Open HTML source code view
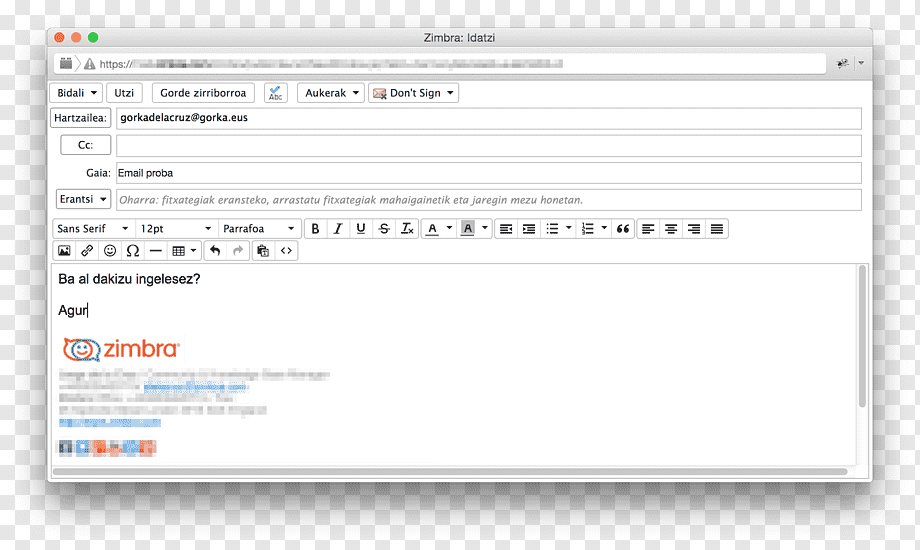Image resolution: width=920 pixels, height=550 pixels. [286, 251]
